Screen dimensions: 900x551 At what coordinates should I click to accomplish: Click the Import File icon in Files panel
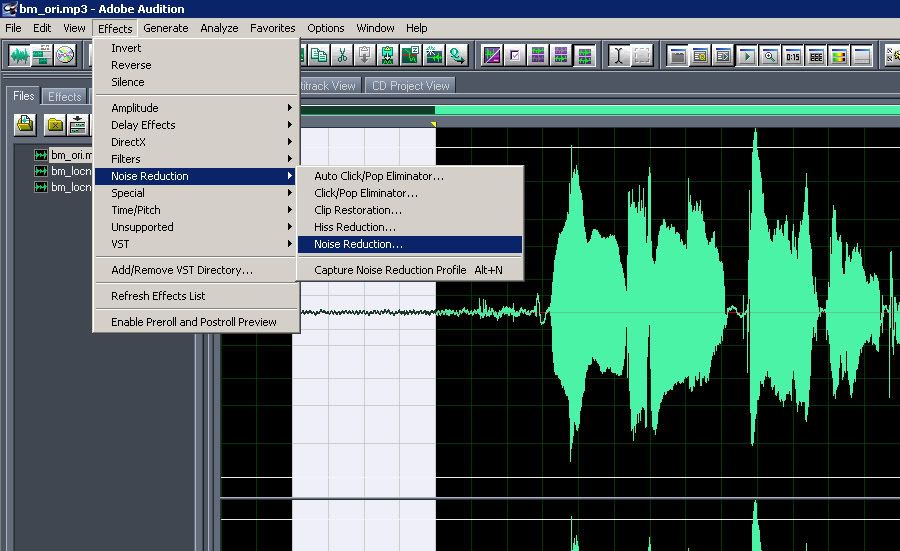tap(25, 124)
